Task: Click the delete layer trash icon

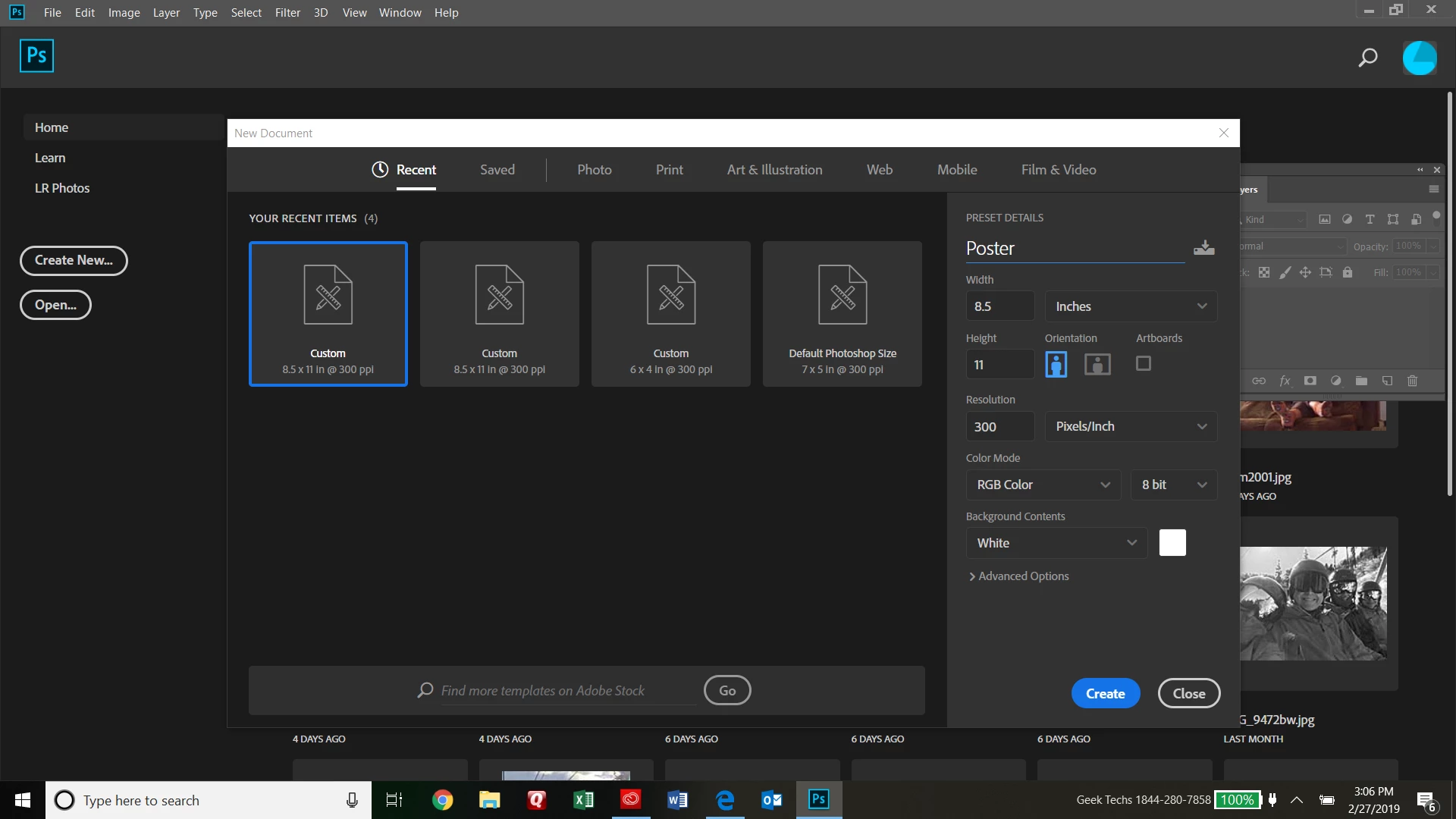Action: pos(1412,381)
